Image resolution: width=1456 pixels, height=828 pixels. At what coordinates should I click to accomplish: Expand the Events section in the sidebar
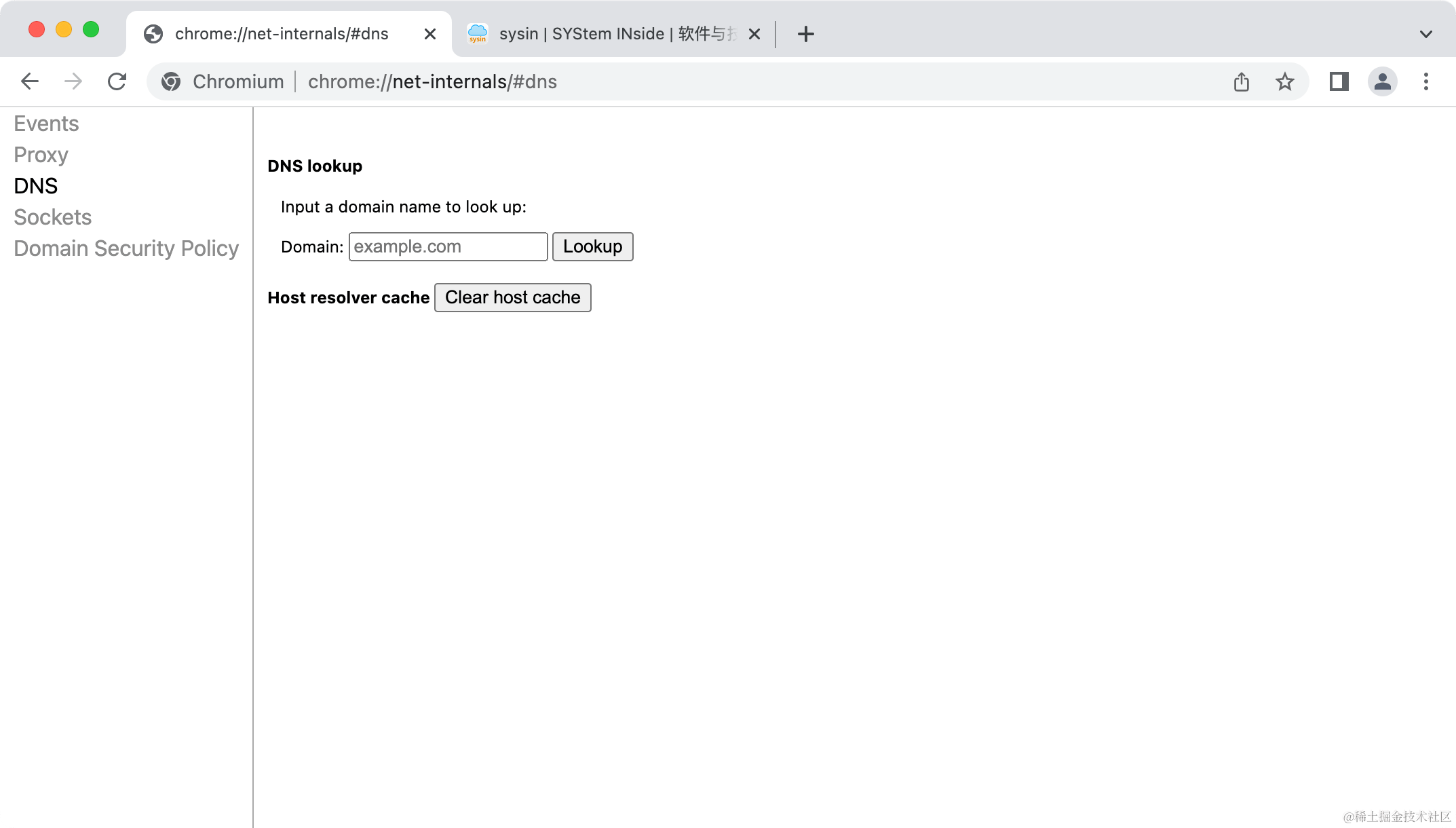(45, 124)
